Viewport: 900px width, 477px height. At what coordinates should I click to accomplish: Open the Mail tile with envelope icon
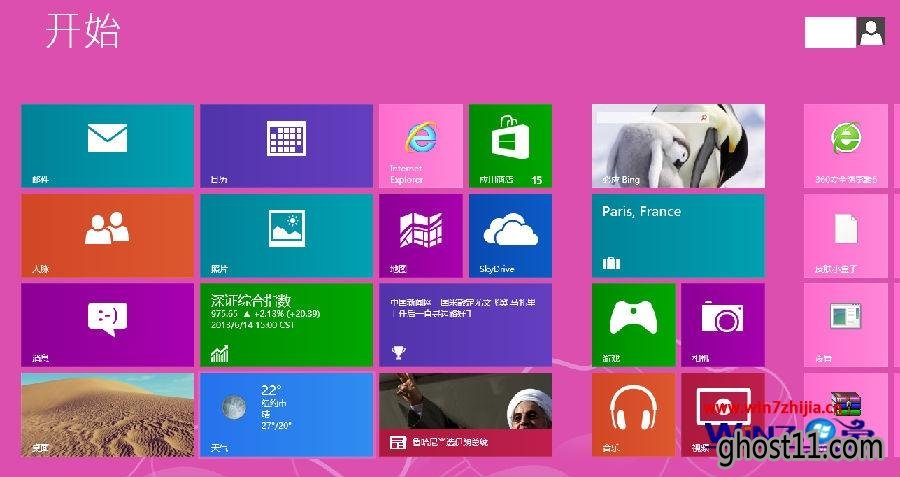[x=107, y=146]
